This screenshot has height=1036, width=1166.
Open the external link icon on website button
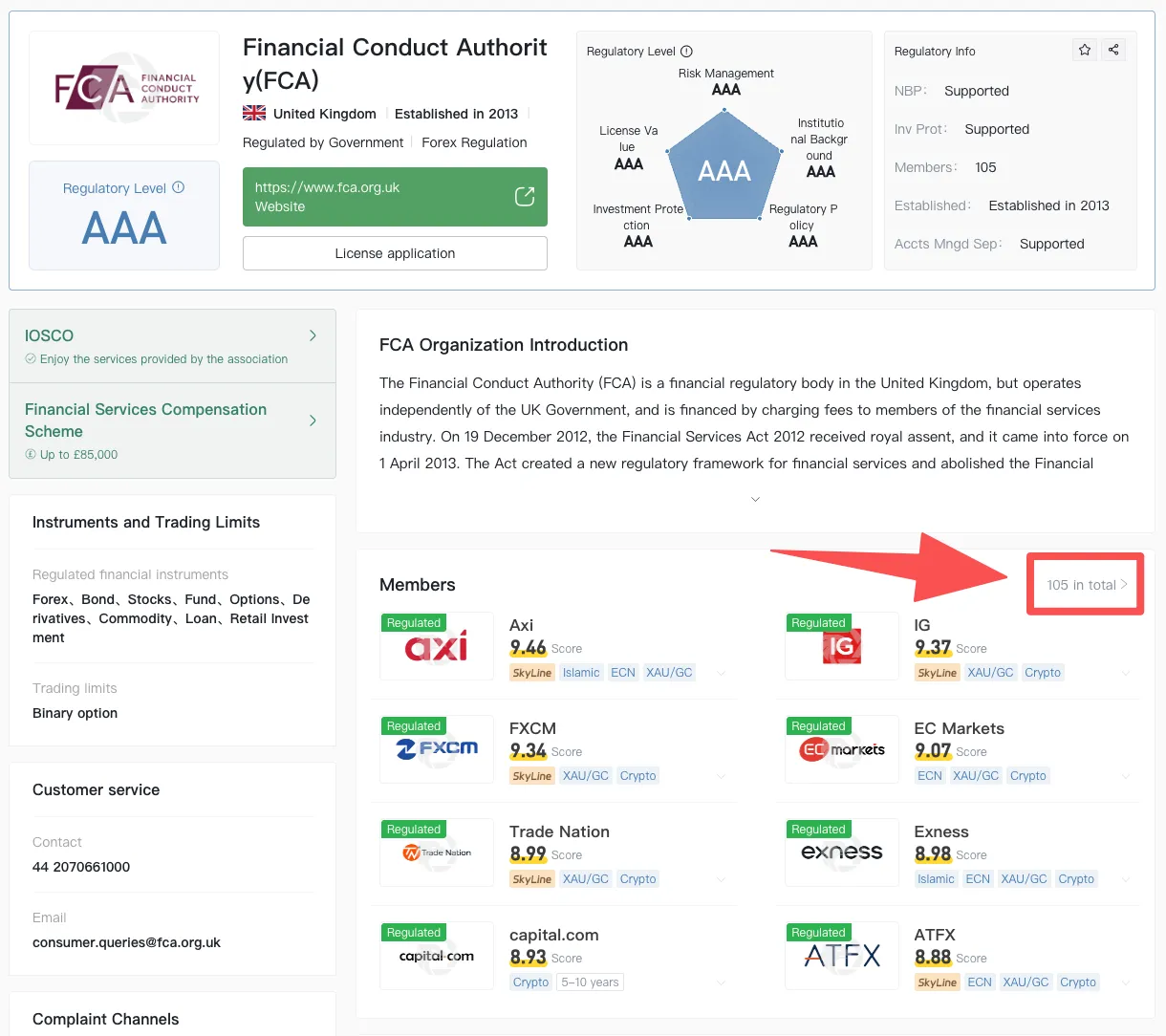(525, 196)
